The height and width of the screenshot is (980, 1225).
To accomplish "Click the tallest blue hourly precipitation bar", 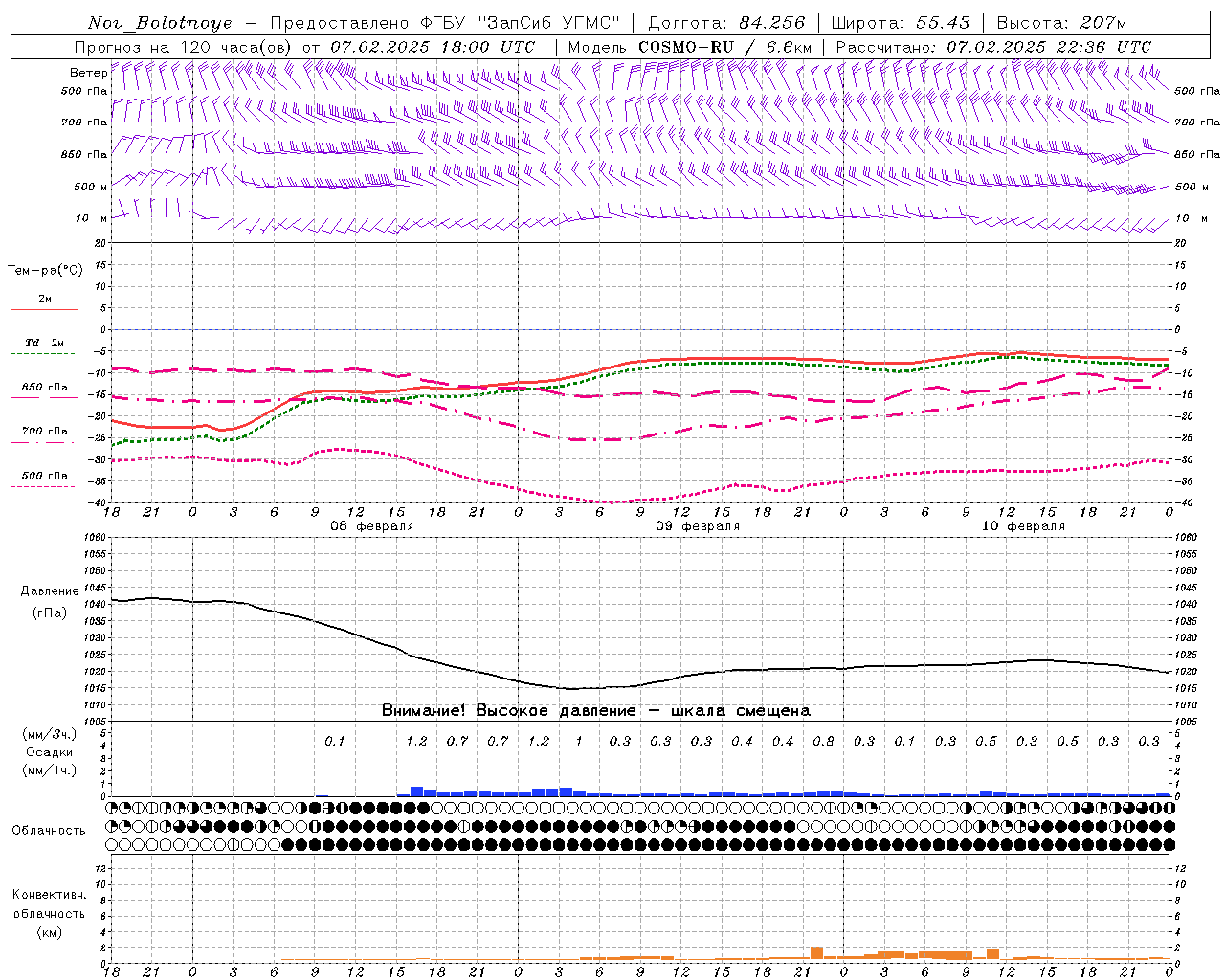I will point(416,791).
